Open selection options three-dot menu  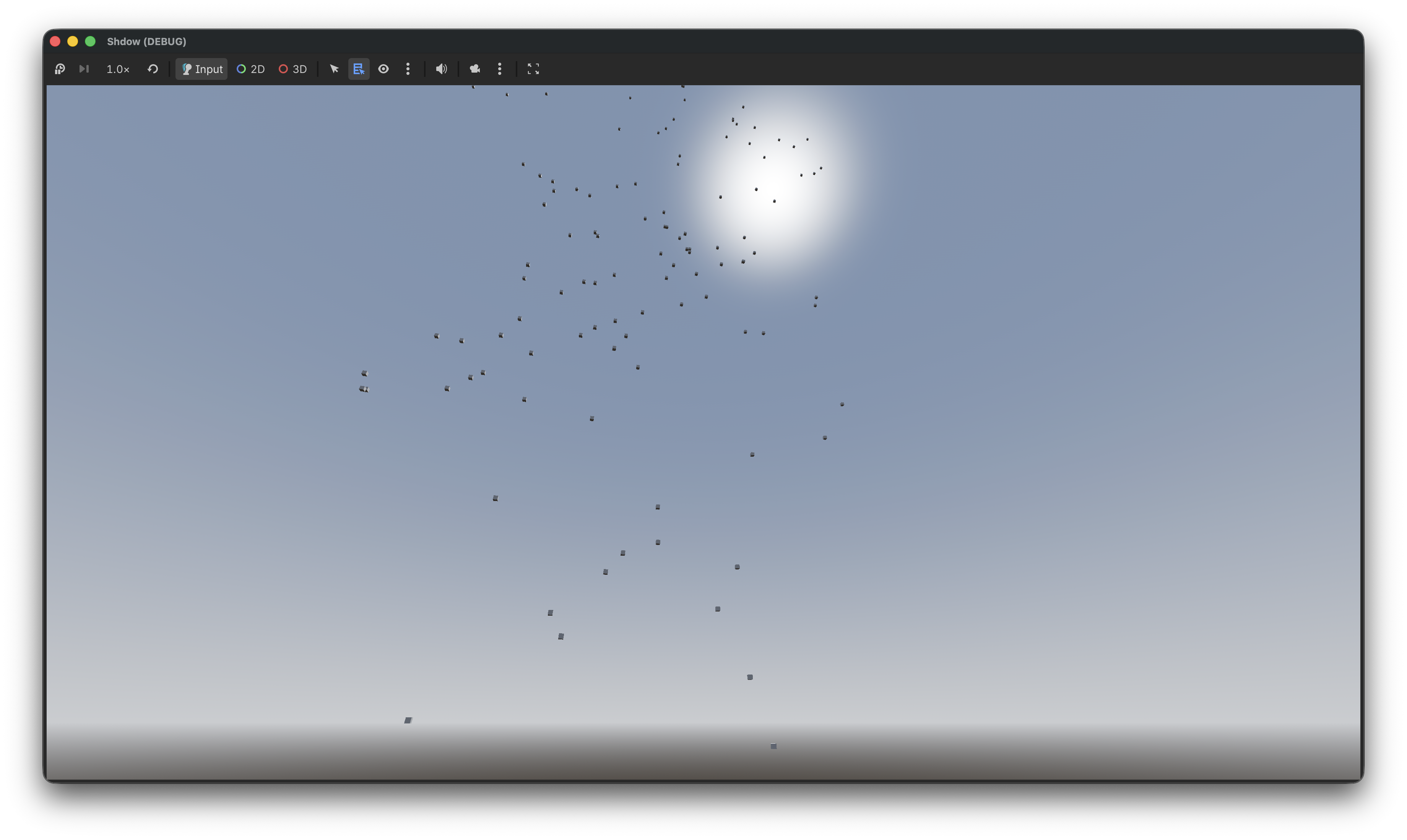tap(408, 69)
